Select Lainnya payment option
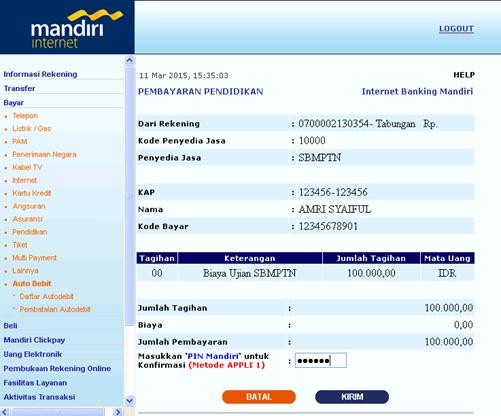 25,271
